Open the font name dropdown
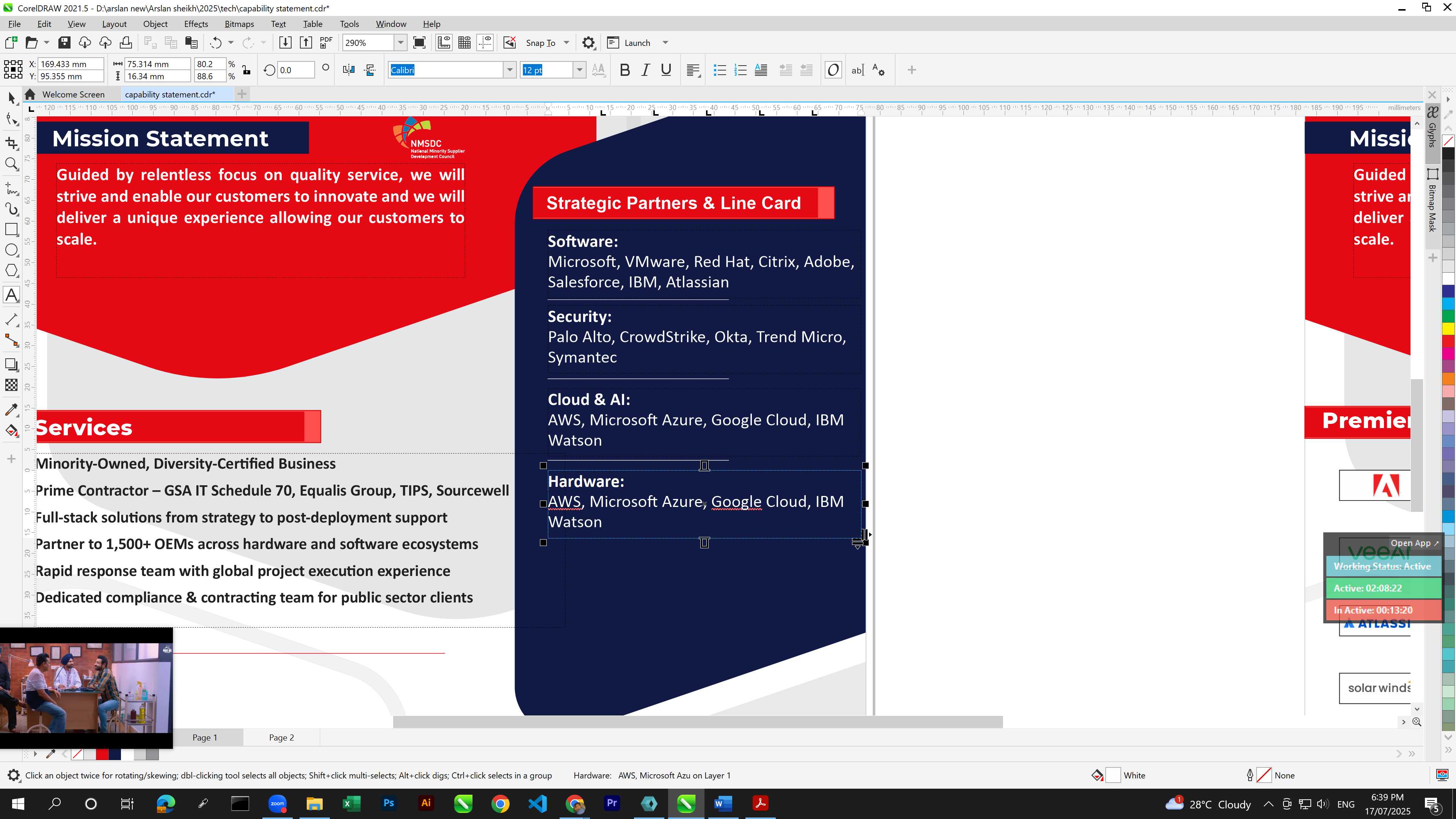Screen dimensions: 1456x819 click(509, 70)
